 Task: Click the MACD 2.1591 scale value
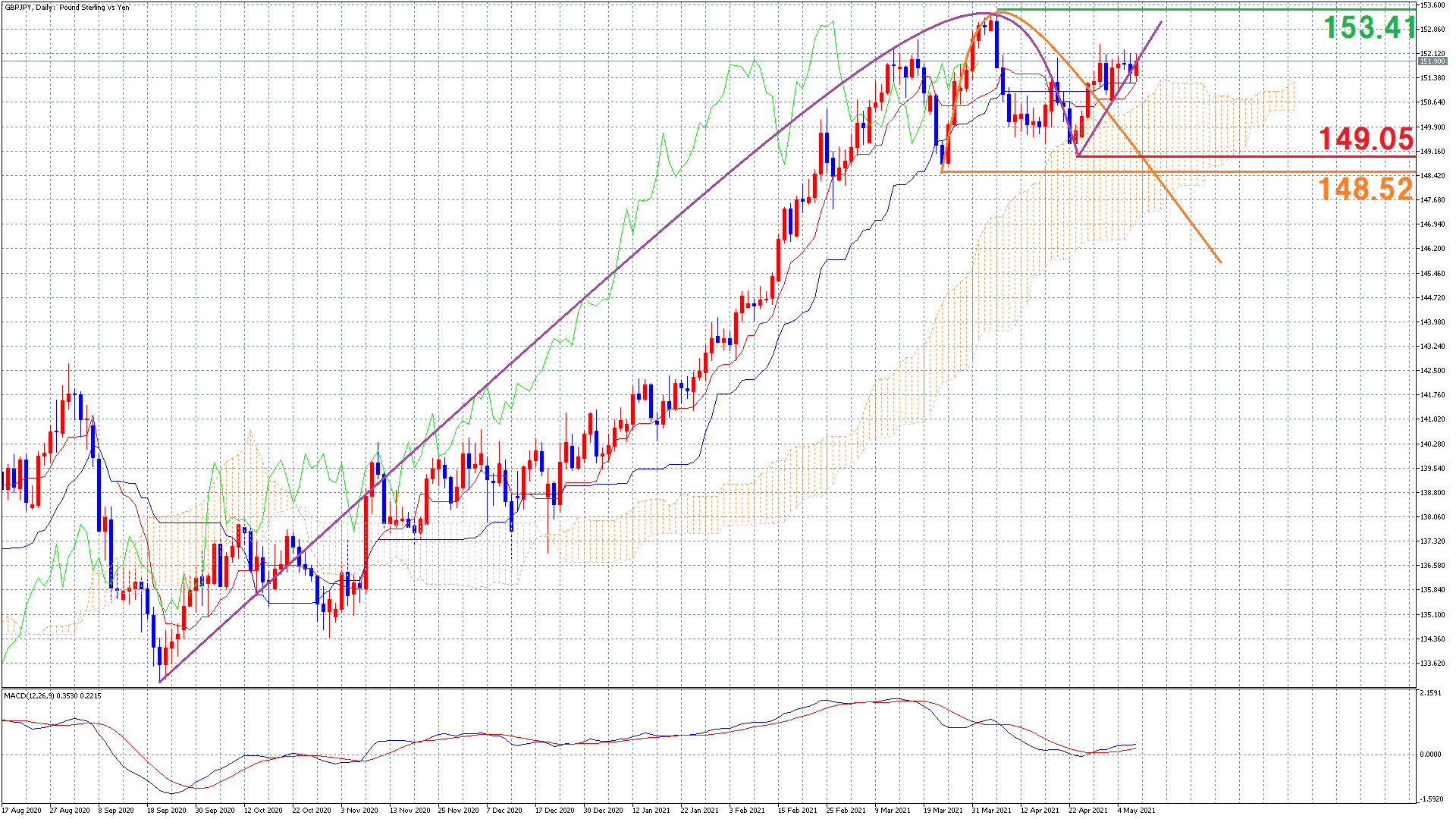(x=1430, y=693)
